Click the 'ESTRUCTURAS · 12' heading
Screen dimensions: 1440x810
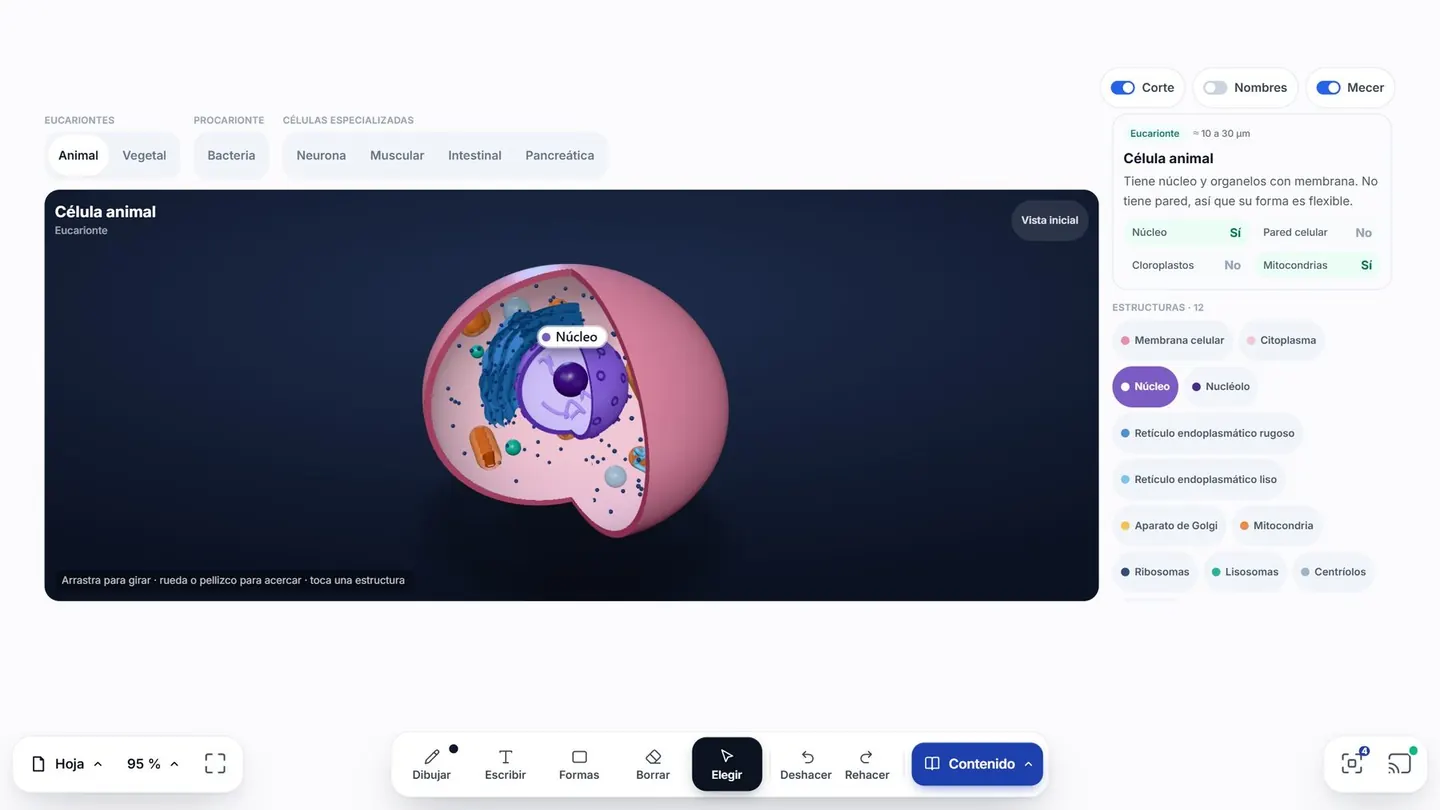coord(1158,307)
